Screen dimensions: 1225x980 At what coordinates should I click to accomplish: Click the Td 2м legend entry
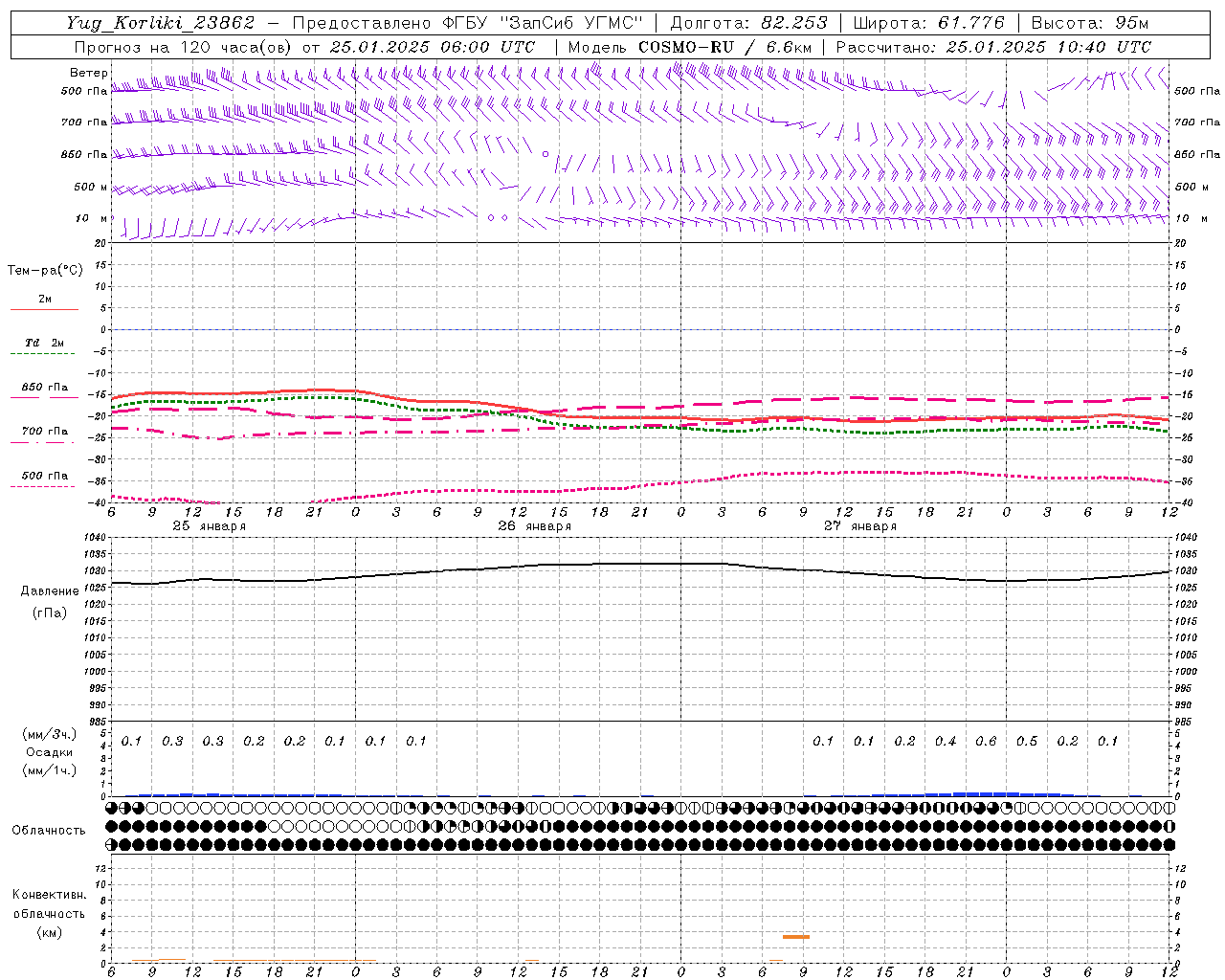45,343
